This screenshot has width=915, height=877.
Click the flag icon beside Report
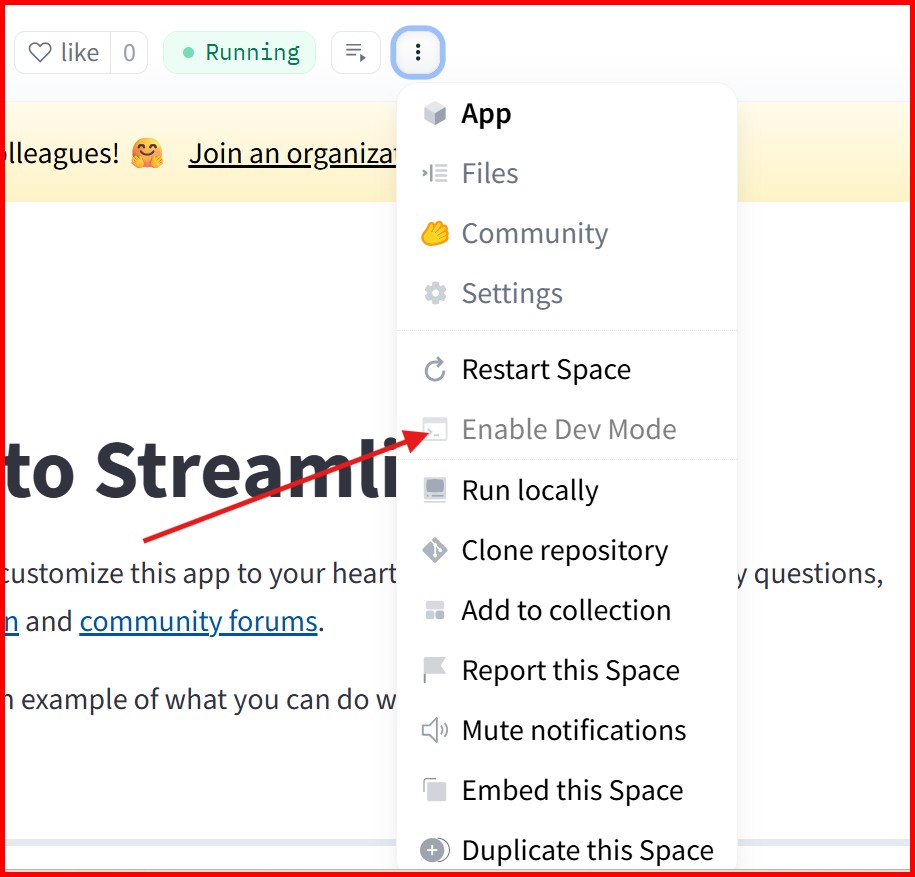tap(435, 670)
